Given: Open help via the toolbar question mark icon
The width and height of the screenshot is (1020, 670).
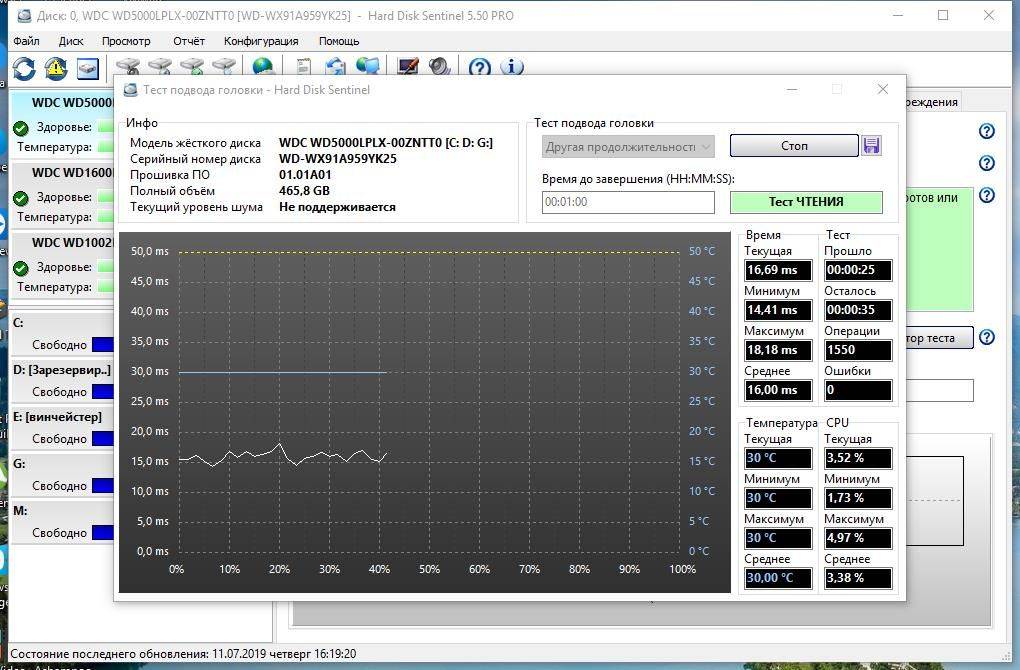Looking at the screenshot, I should point(479,67).
